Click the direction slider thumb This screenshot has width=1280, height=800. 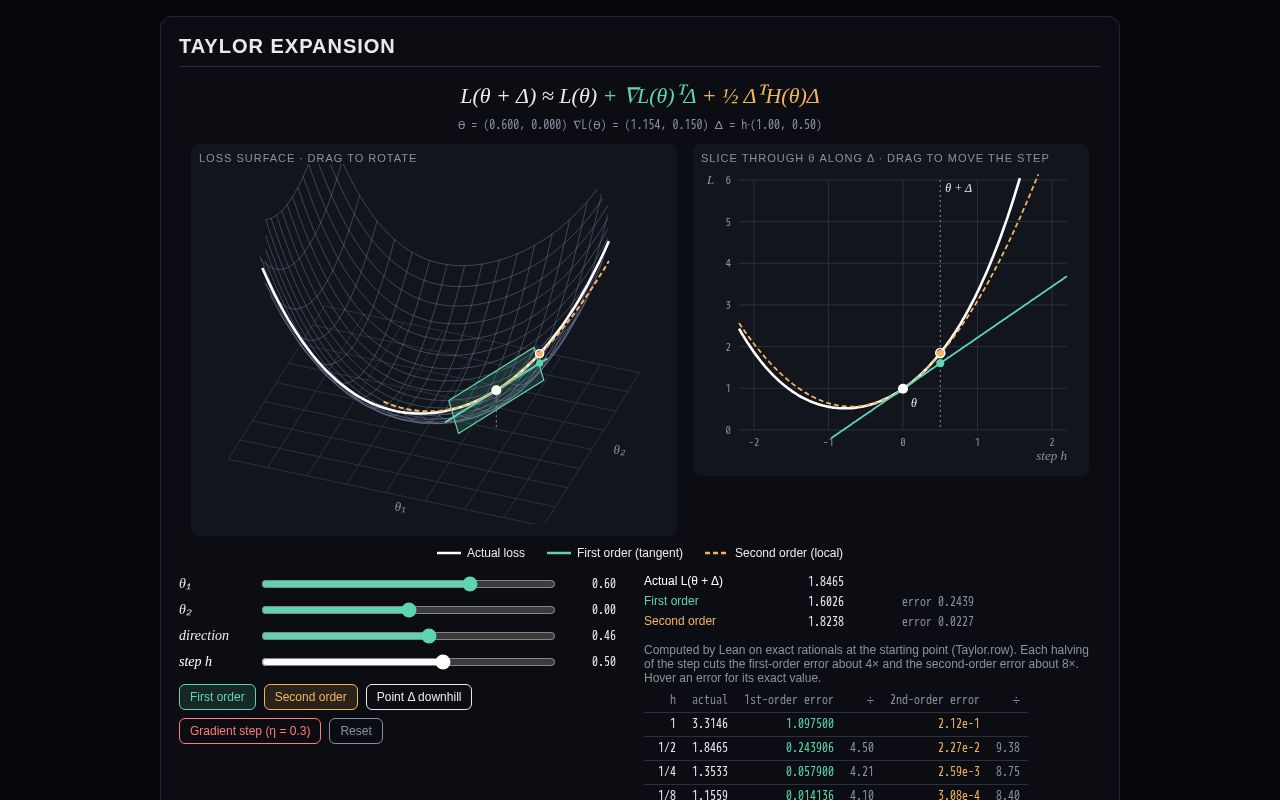click(x=429, y=636)
